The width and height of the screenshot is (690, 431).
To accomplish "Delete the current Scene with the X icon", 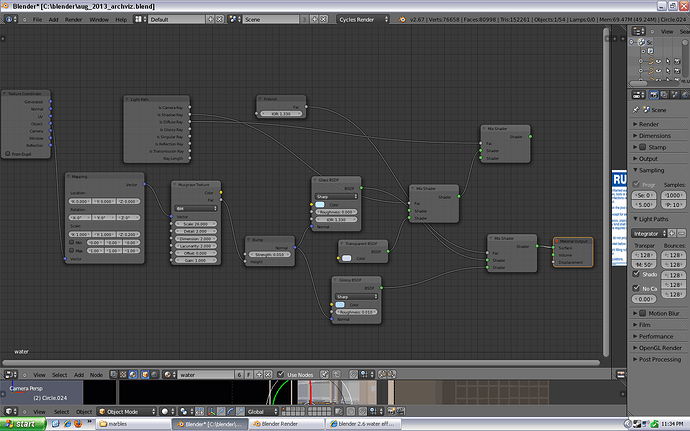I will click(323, 19).
